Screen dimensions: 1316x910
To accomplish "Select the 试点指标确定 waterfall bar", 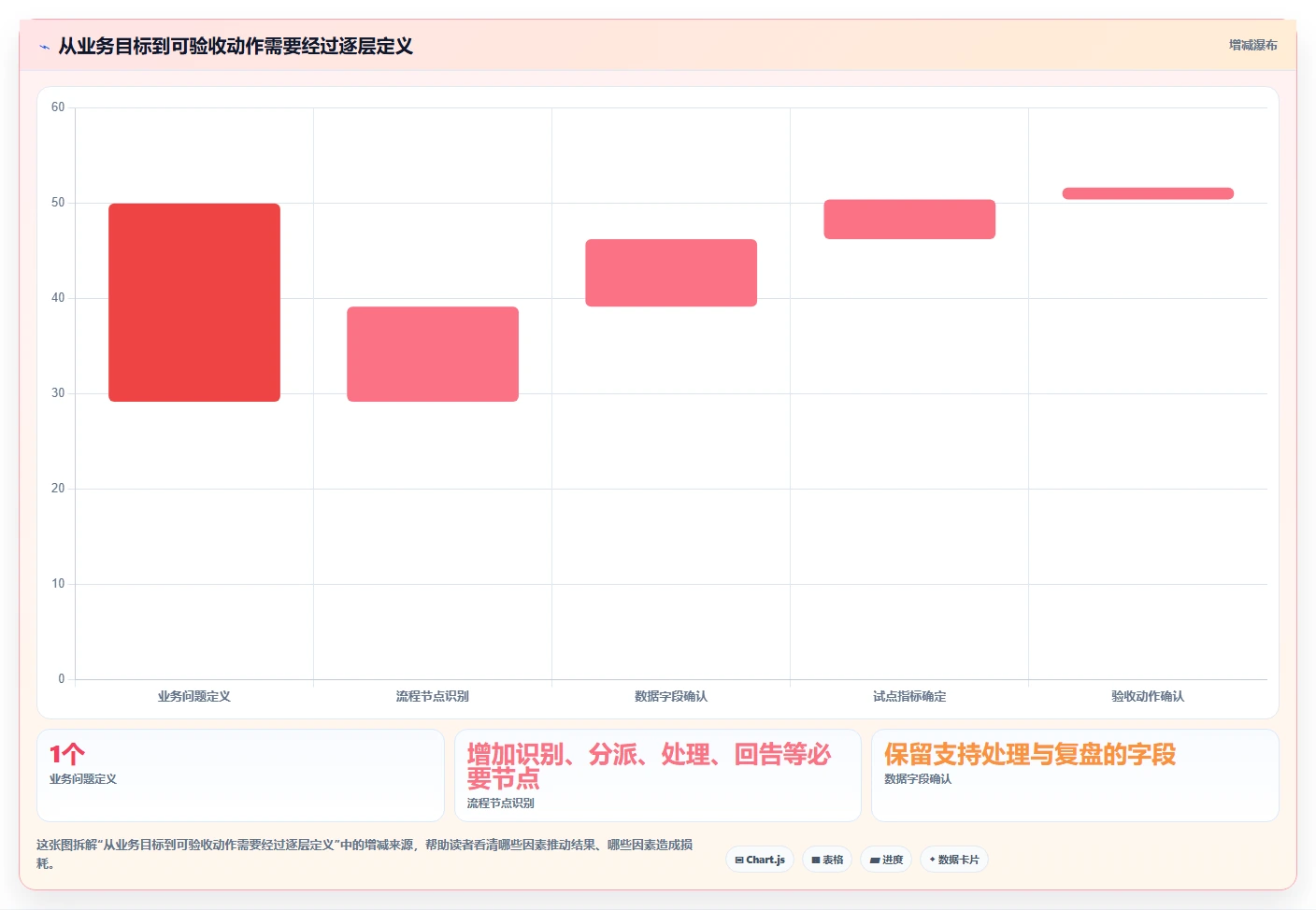I will [x=909, y=220].
